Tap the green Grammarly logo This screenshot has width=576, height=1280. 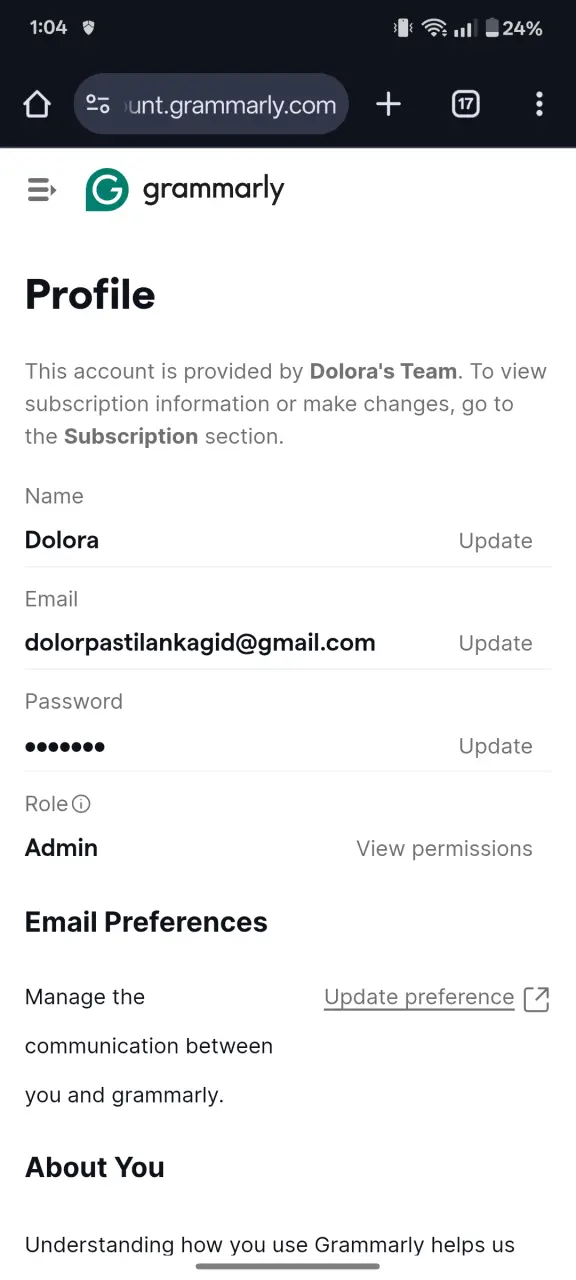pyautogui.click(x=107, y=189)
